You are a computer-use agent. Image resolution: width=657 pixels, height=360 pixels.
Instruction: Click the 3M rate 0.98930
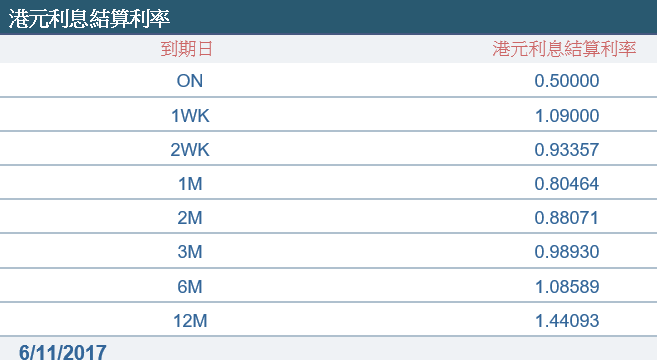[567, 251]
